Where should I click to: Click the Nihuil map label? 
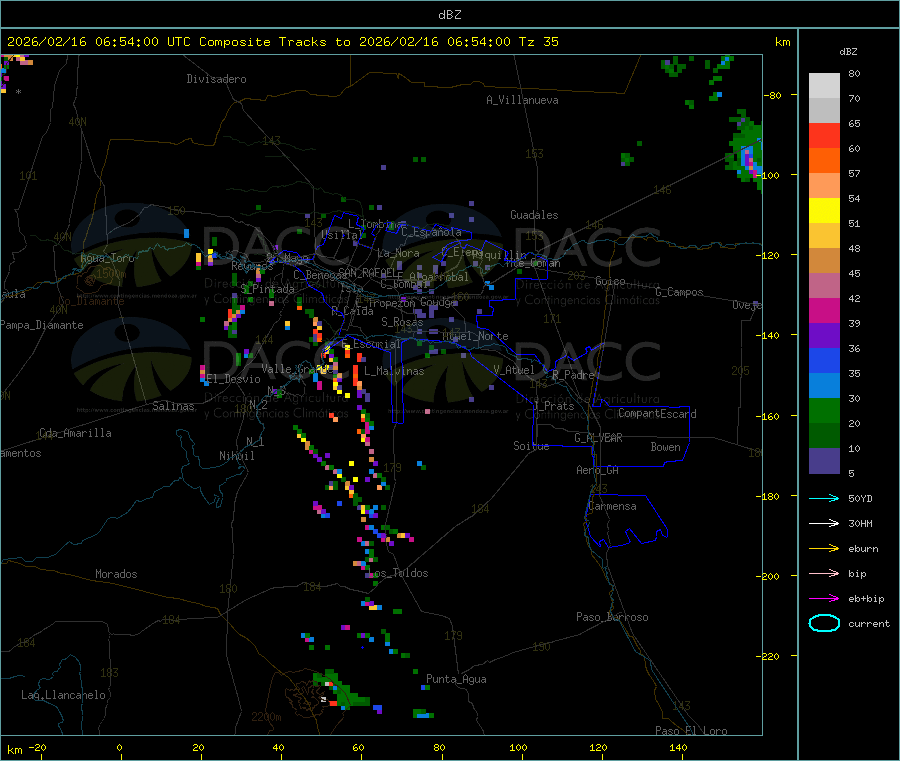(236, 456)
